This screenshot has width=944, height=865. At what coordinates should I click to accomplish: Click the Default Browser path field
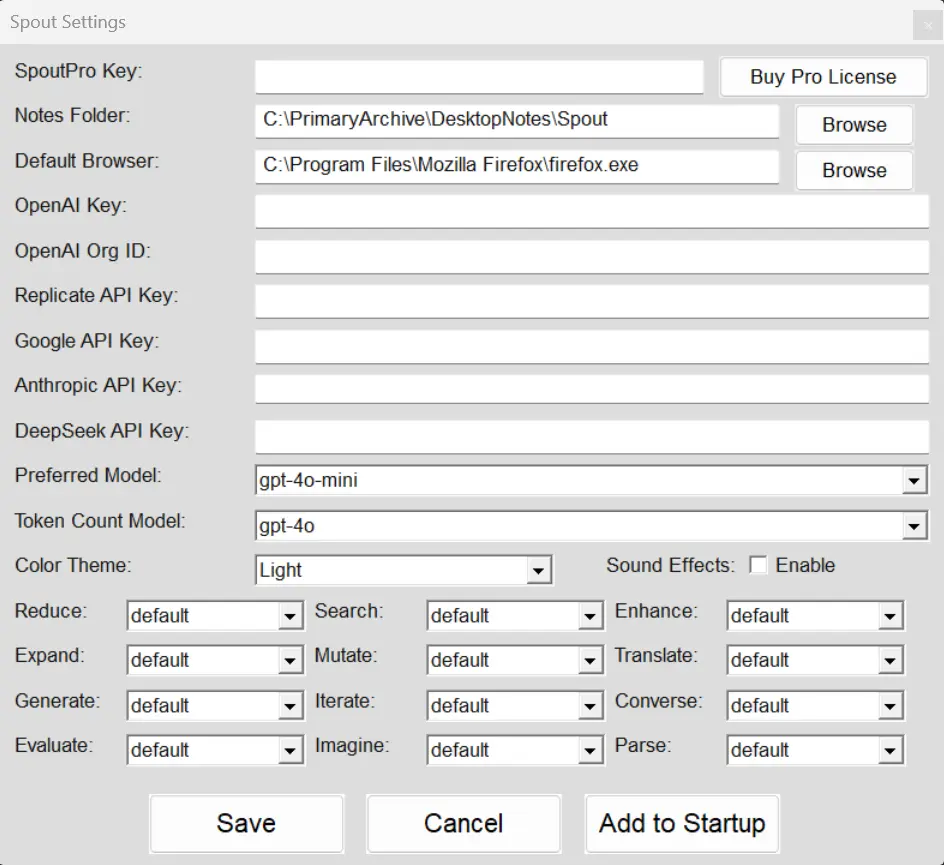click(517, 167)
